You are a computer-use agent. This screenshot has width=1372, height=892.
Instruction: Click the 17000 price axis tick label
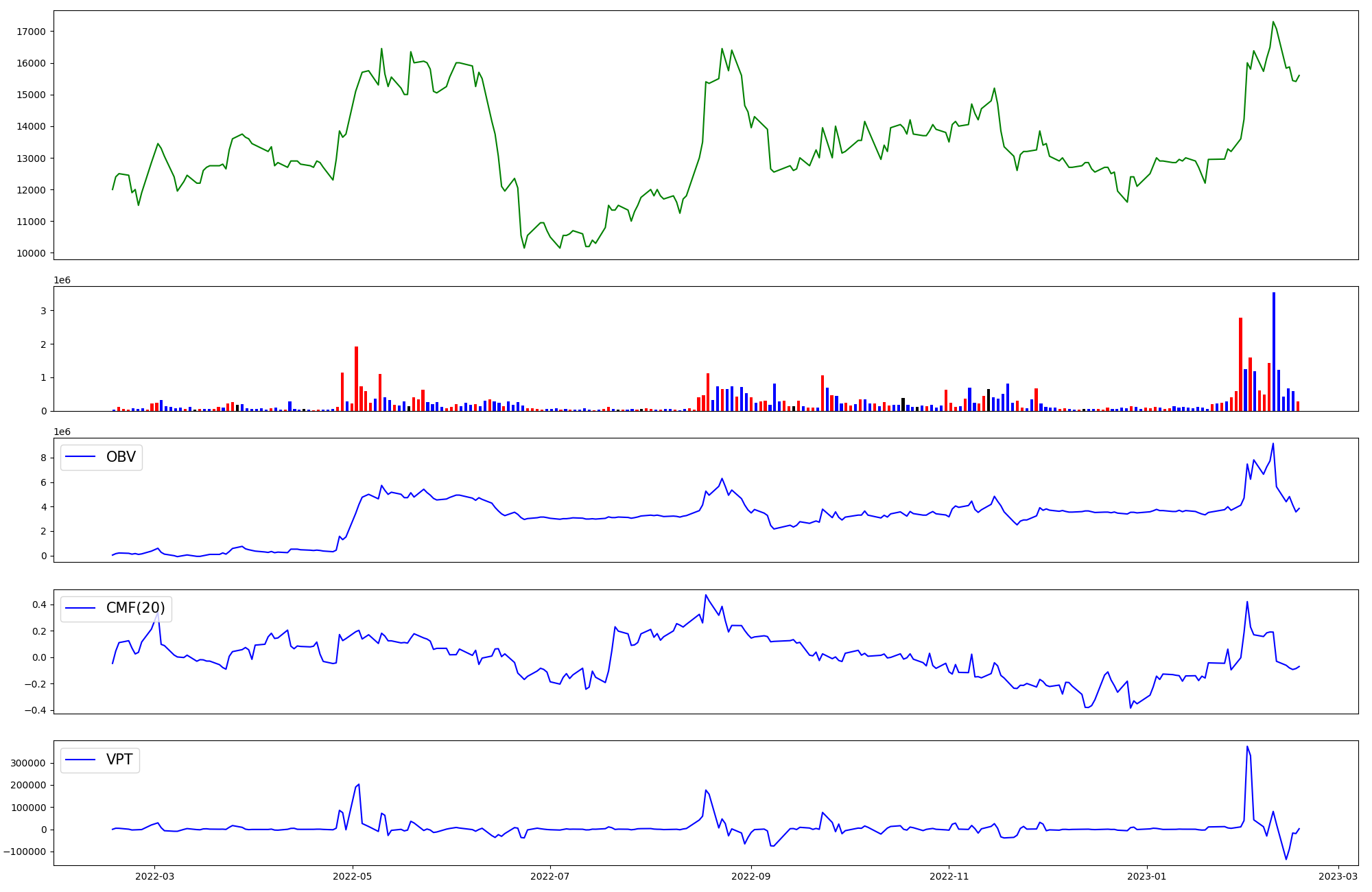pos(32,32)
